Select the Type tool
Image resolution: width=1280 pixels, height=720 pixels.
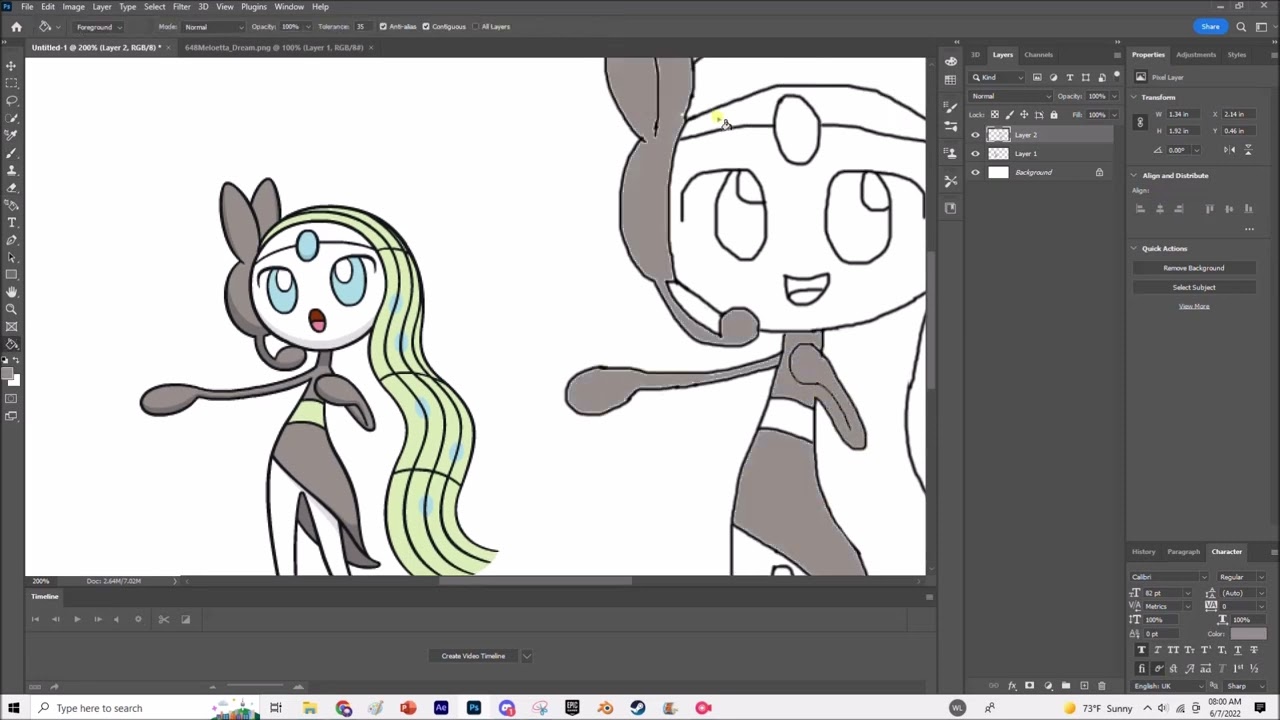pyautogui.click(x=12, y=222)
